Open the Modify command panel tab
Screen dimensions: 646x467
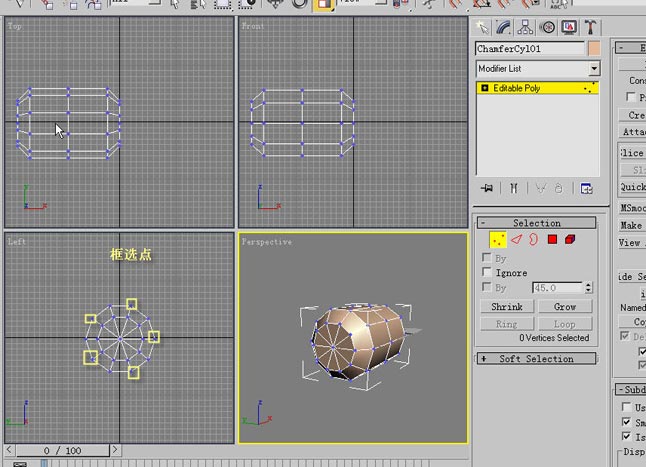click(503, 28)
